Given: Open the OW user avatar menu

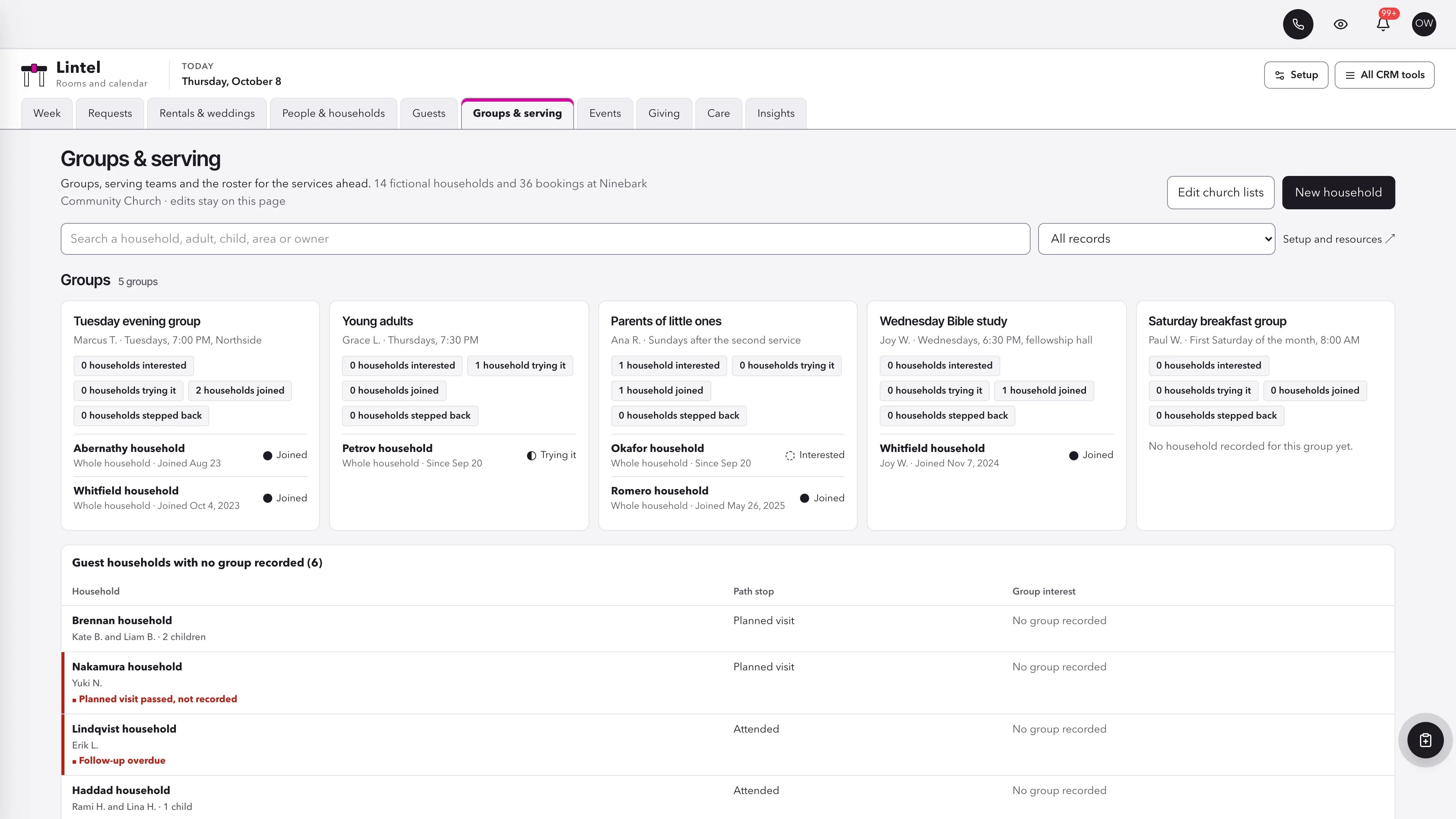Looking at the screenshot, I should (x=1424, y=24).
